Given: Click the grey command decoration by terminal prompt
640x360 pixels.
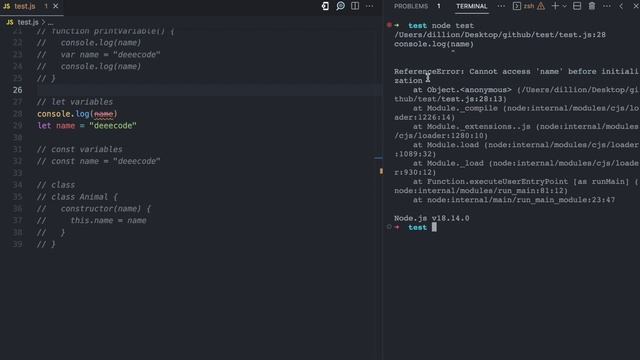Looking at the screenshot, I should pos(389,227).
